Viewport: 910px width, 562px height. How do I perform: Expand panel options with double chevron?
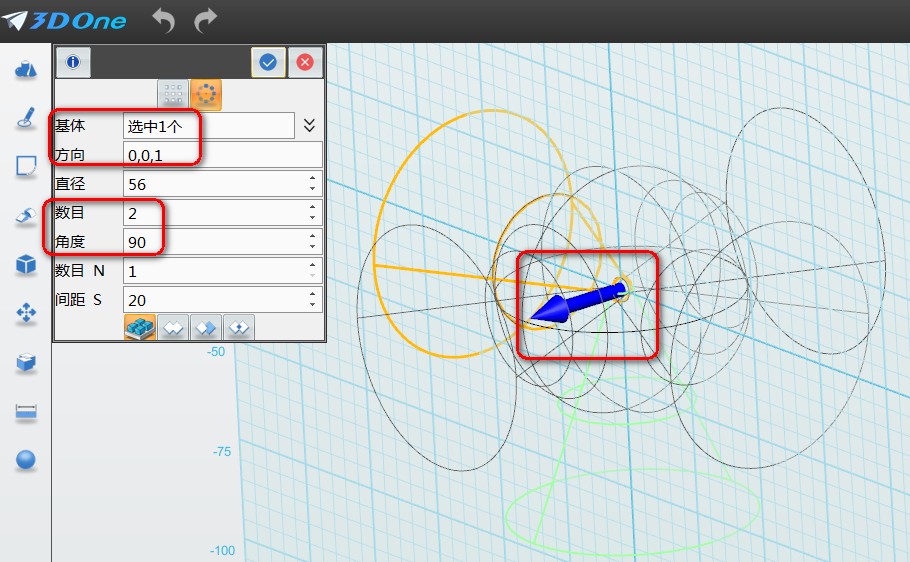coord(309,125)
